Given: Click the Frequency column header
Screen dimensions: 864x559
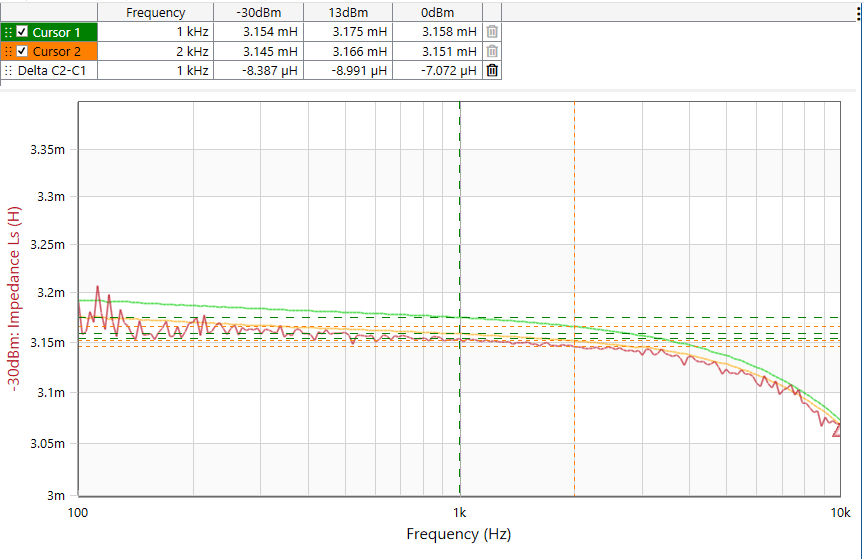Looking at the screenshot, I should (x=155, y=13).
